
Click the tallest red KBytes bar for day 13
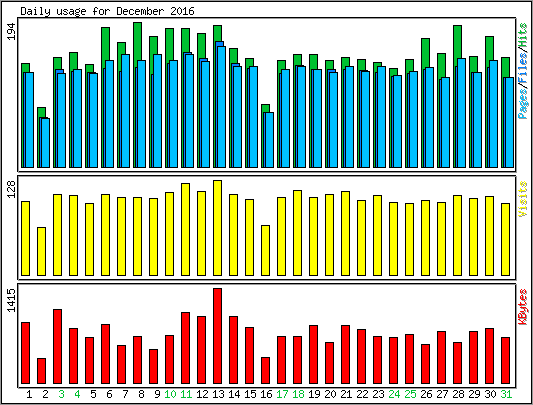pos(218,336)
